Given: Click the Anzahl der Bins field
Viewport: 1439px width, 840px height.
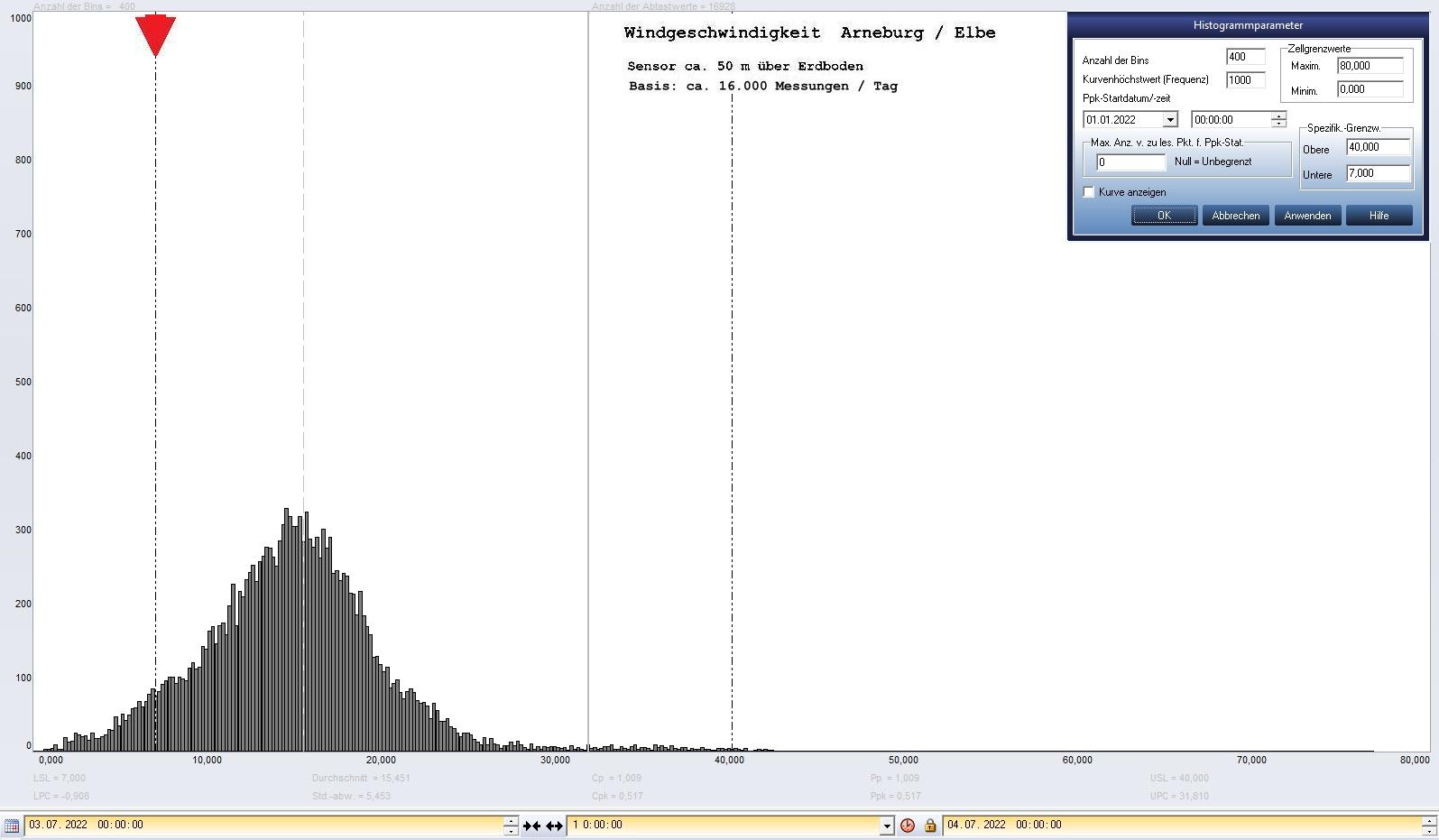Looking at the screenshot, I should pos(1245,57).
